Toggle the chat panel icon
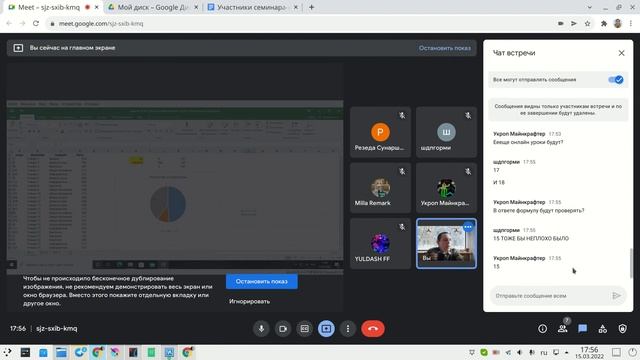The image size is (640, 360). click(582, 329)
